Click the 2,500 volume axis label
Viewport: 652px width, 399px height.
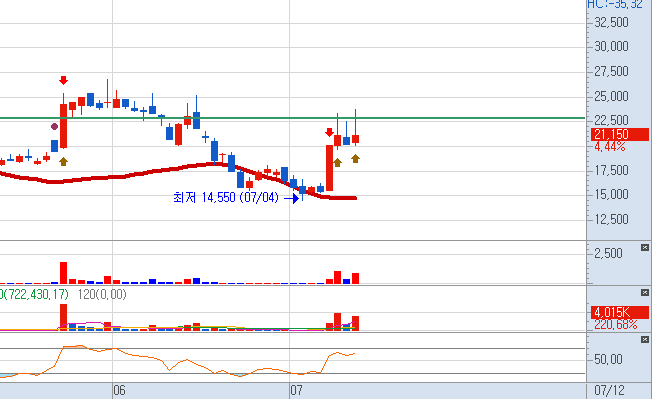(x=608, y=253)
